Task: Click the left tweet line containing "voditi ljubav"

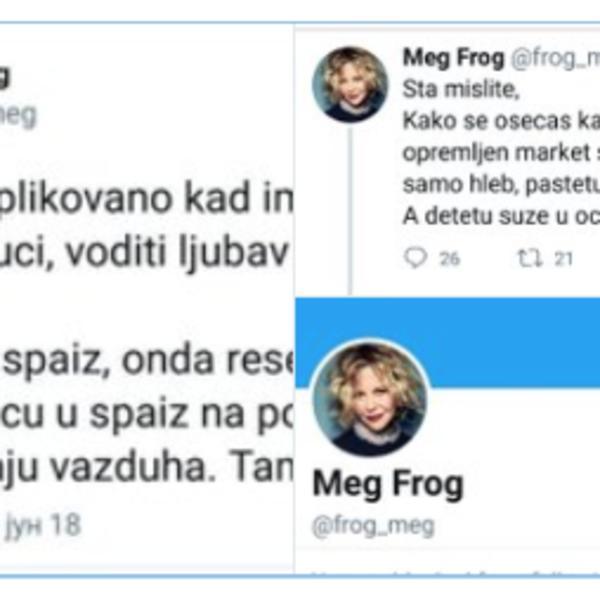Action: (145, 253)
